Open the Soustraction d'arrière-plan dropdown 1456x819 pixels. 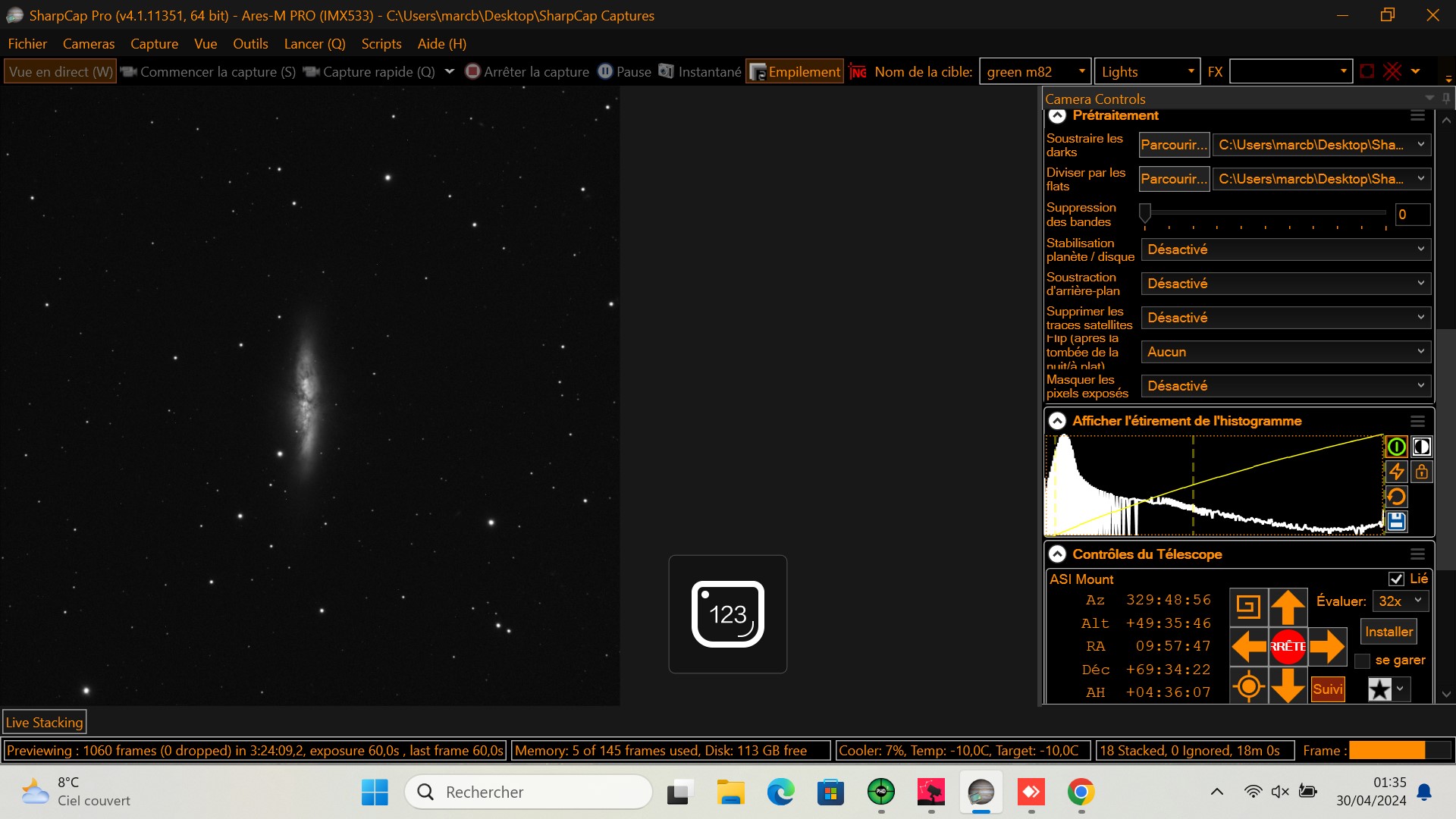tap(1286, 284)
